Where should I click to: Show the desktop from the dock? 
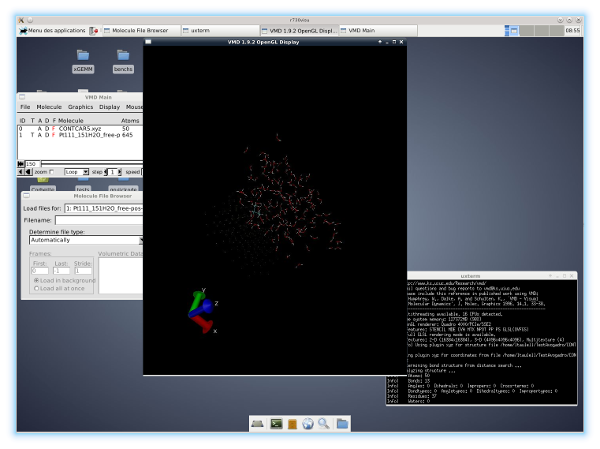[x=258, y=424]
